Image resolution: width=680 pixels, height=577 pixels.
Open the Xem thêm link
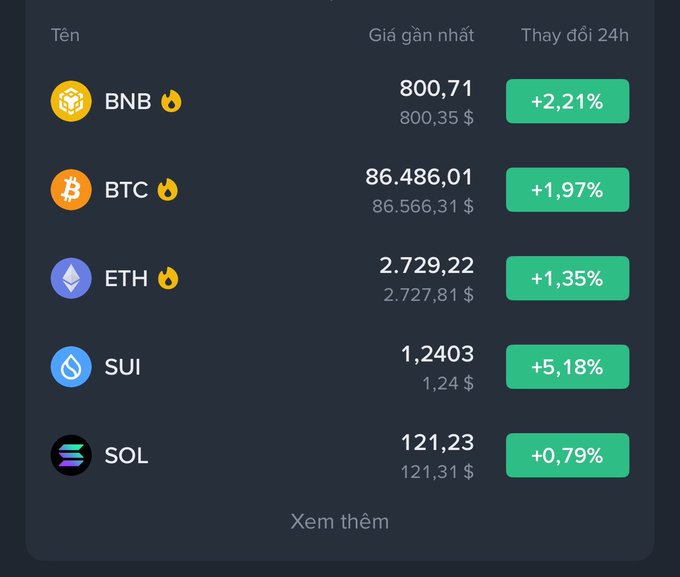tap(340, 521)
